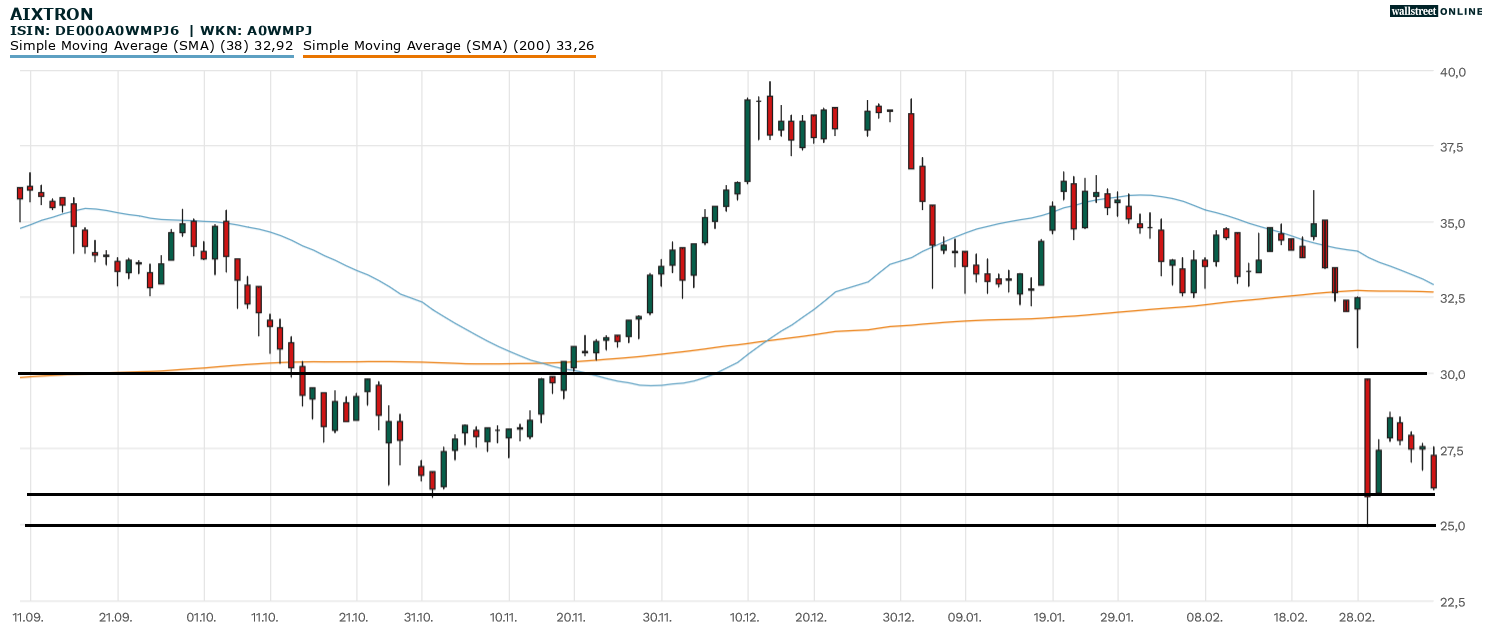Click the 09.01. date label

(964, 617)
